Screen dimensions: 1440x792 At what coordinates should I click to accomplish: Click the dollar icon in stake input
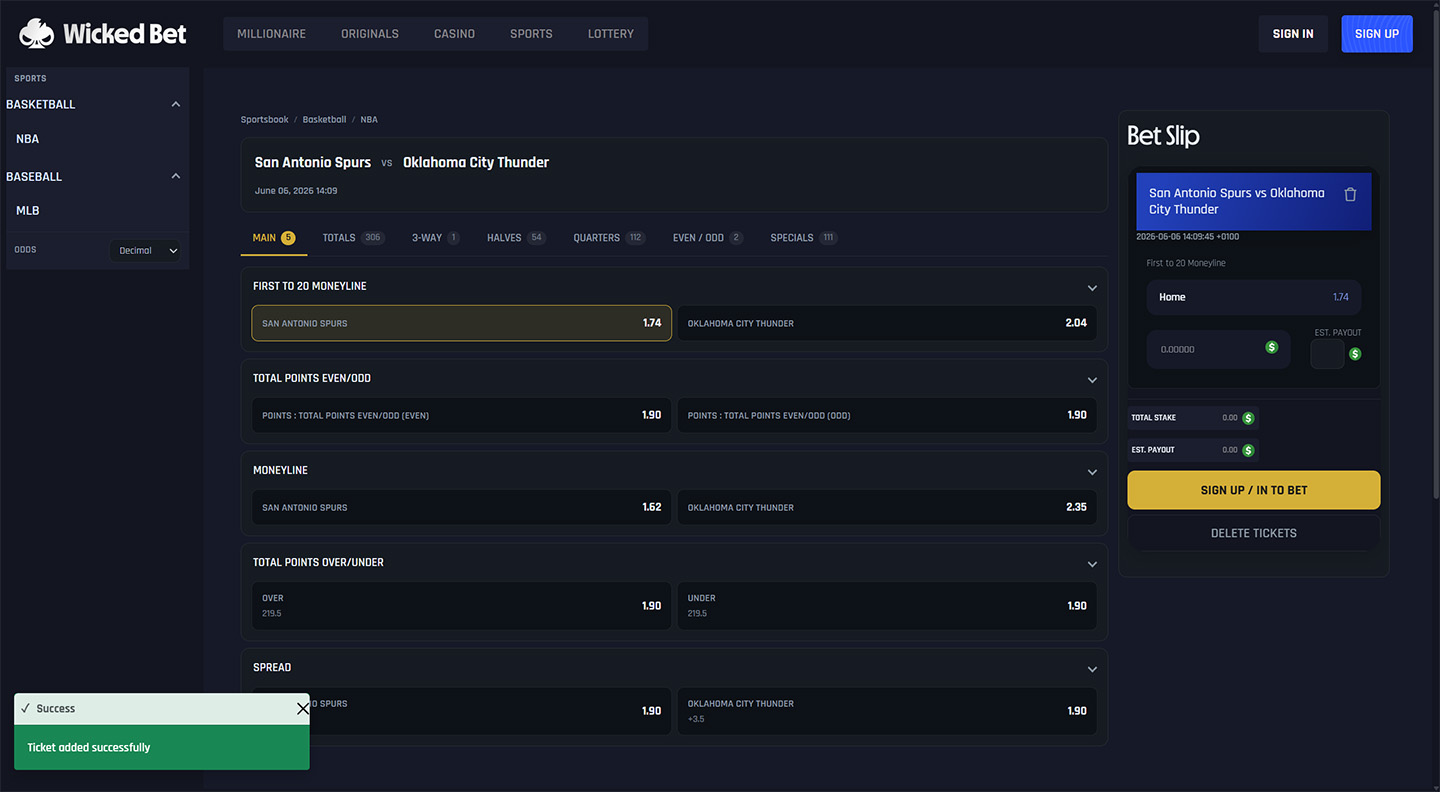pos(1272,347)
